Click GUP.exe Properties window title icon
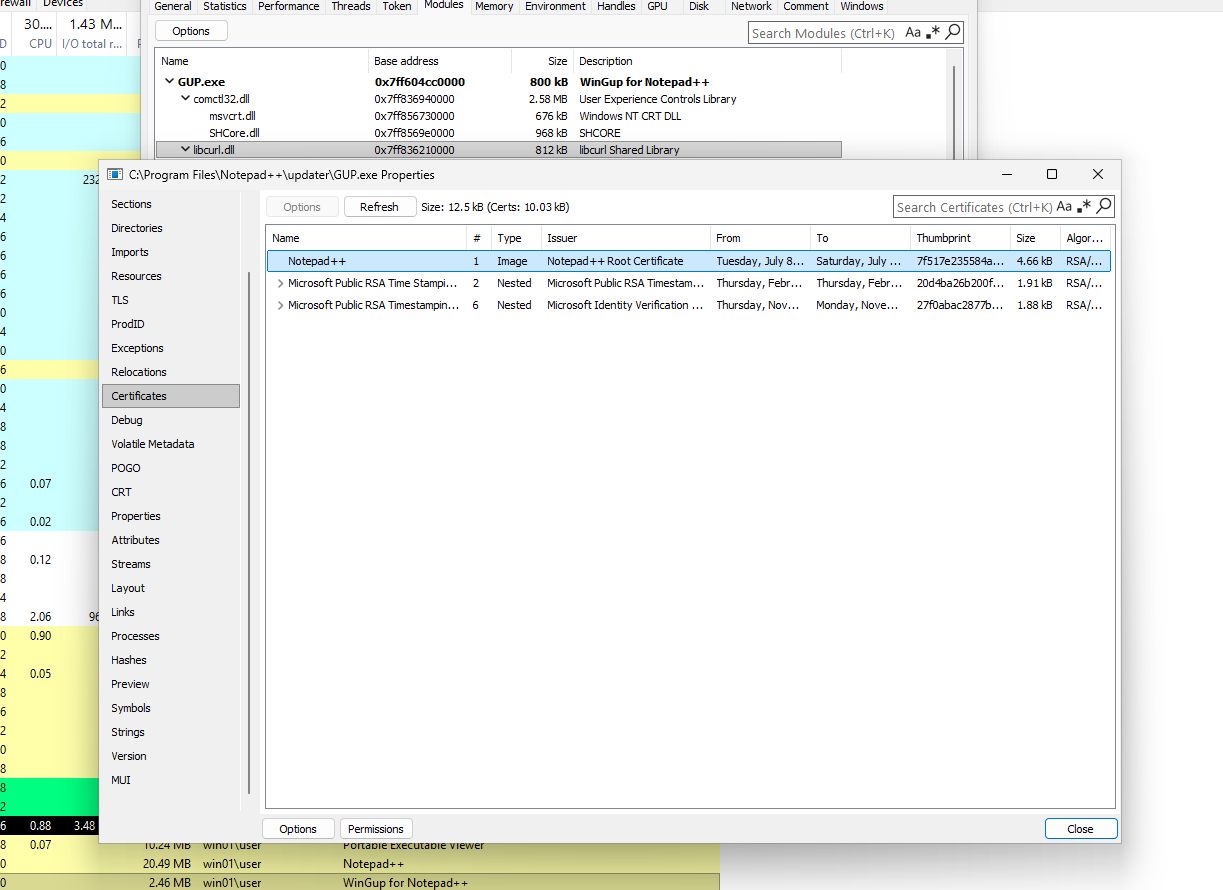 (115, 175)
